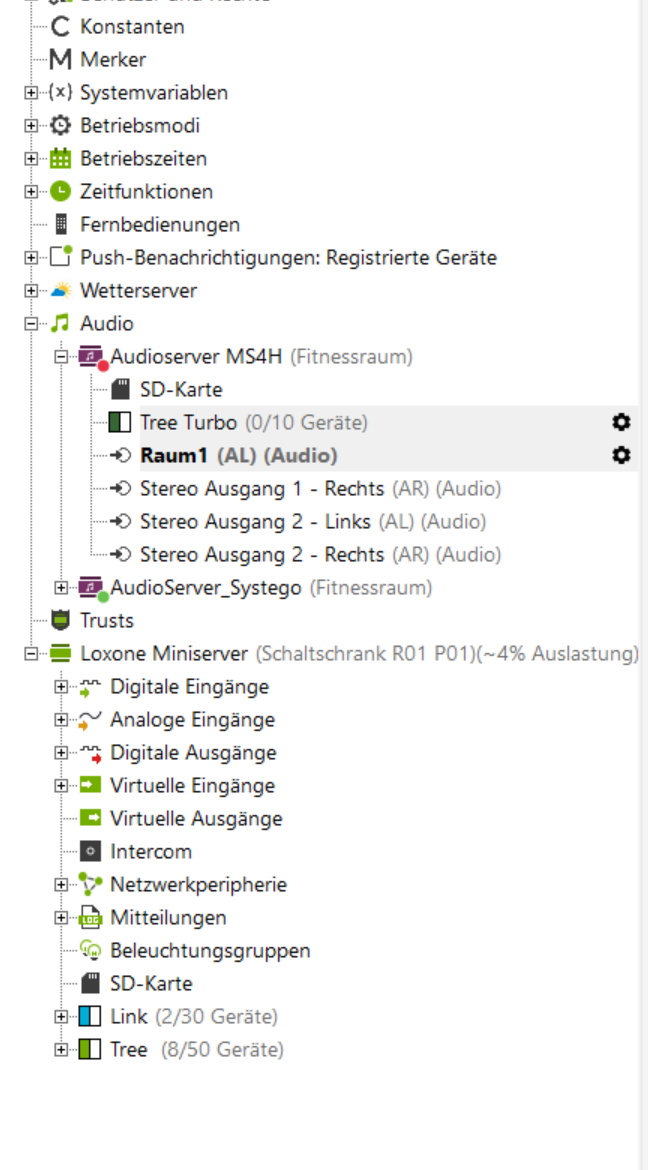Click the AudioServer_Systego icon with green status
This screenshot has width=648, height=1170.
point(92,588)
